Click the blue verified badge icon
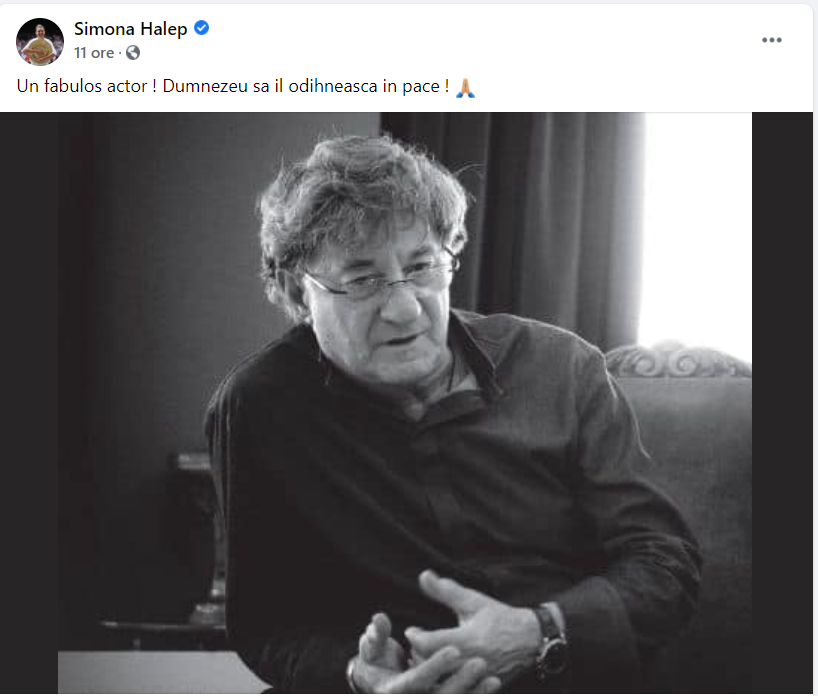Screen dimensions: 818x696 (201, 28)
